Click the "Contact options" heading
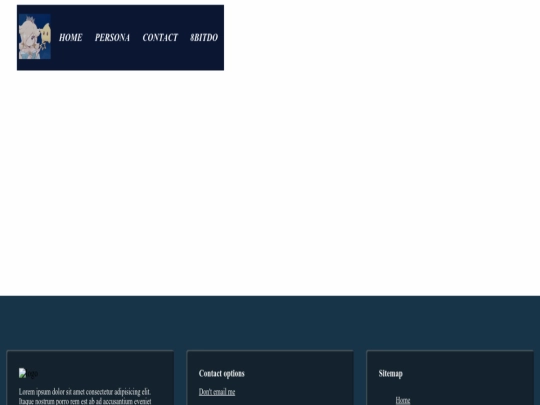This screenshot has height=405, width=540. (222, 373)
